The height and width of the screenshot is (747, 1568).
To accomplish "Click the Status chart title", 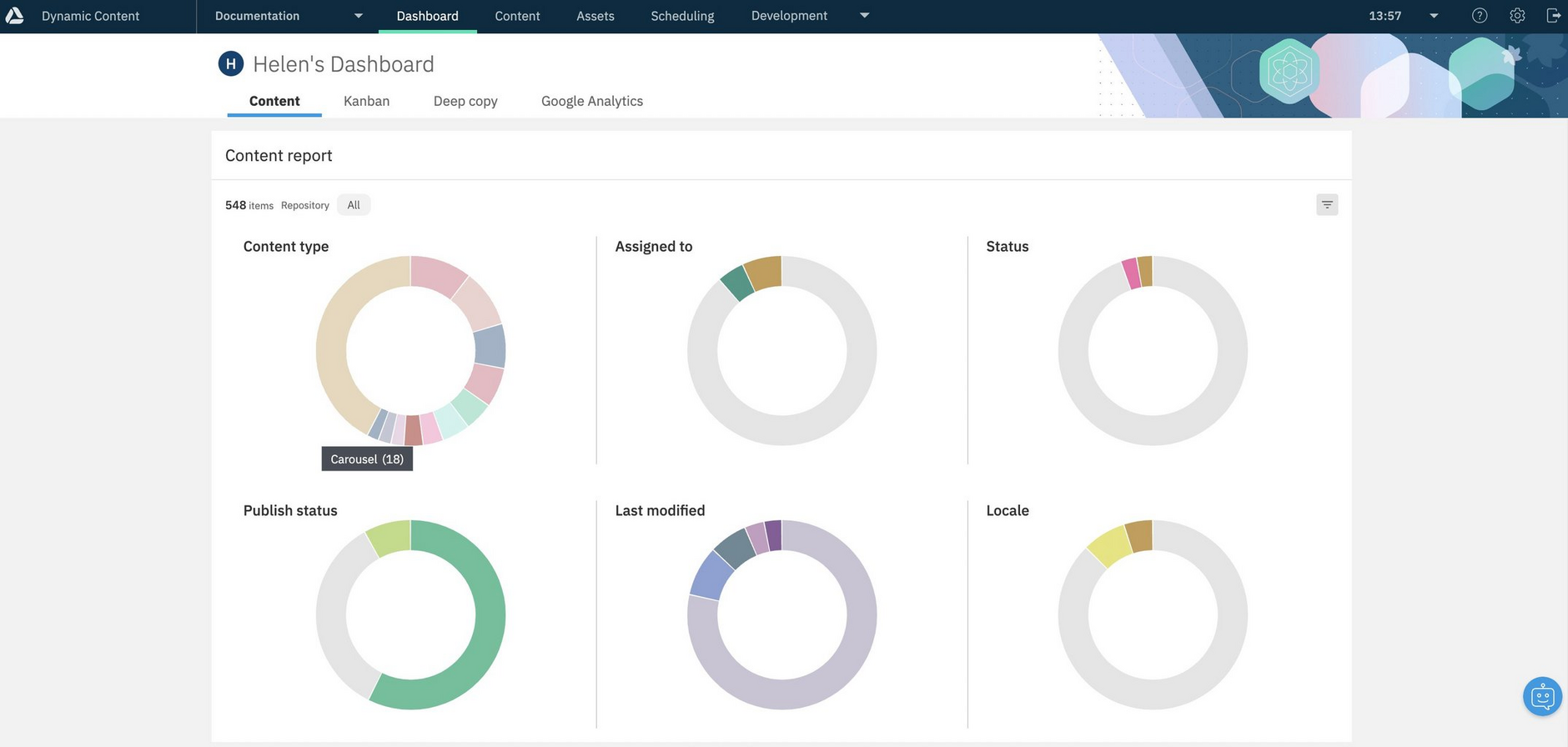I will click(x=1008, y=246).
